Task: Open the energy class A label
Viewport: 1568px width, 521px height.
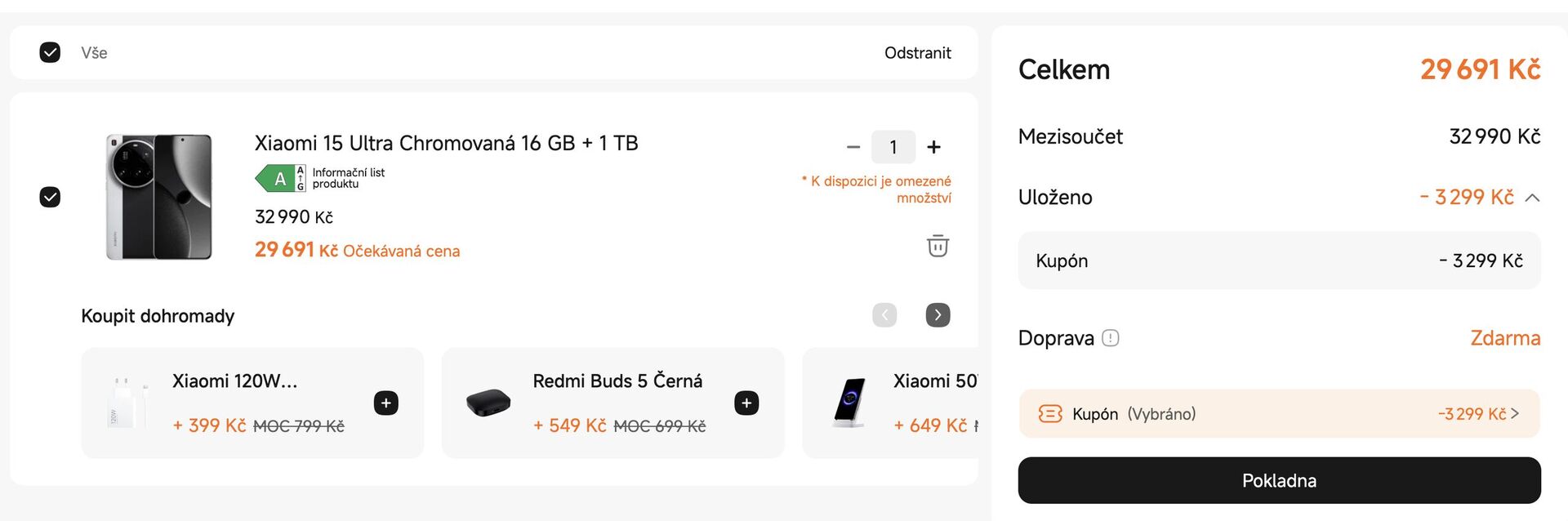Action: tap(278, 177)
